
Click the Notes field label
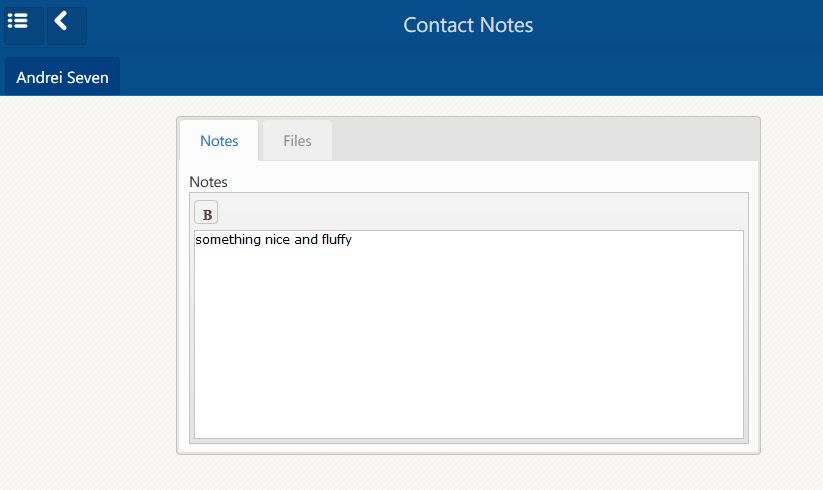click(x=208, y=182)
